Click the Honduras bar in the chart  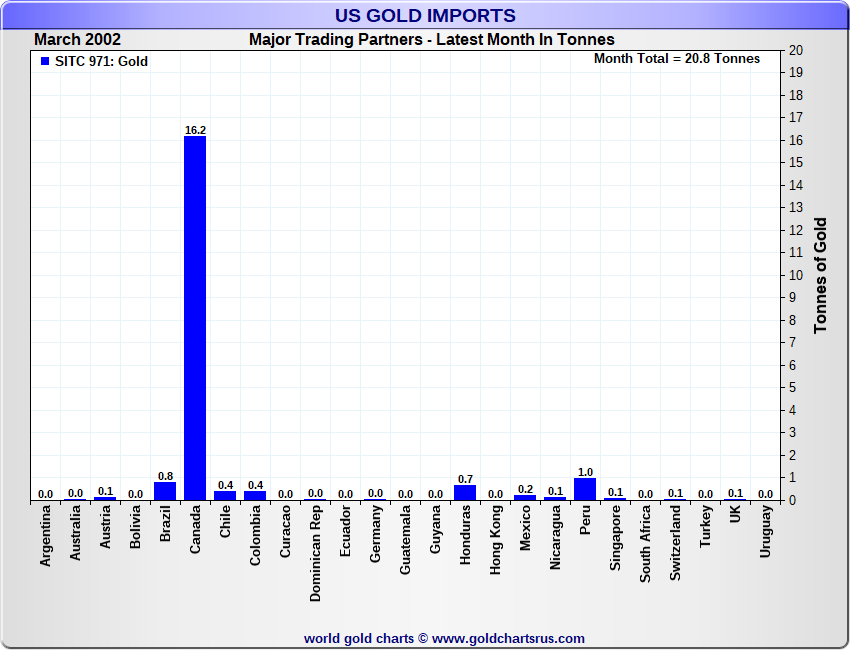[465, 492]
